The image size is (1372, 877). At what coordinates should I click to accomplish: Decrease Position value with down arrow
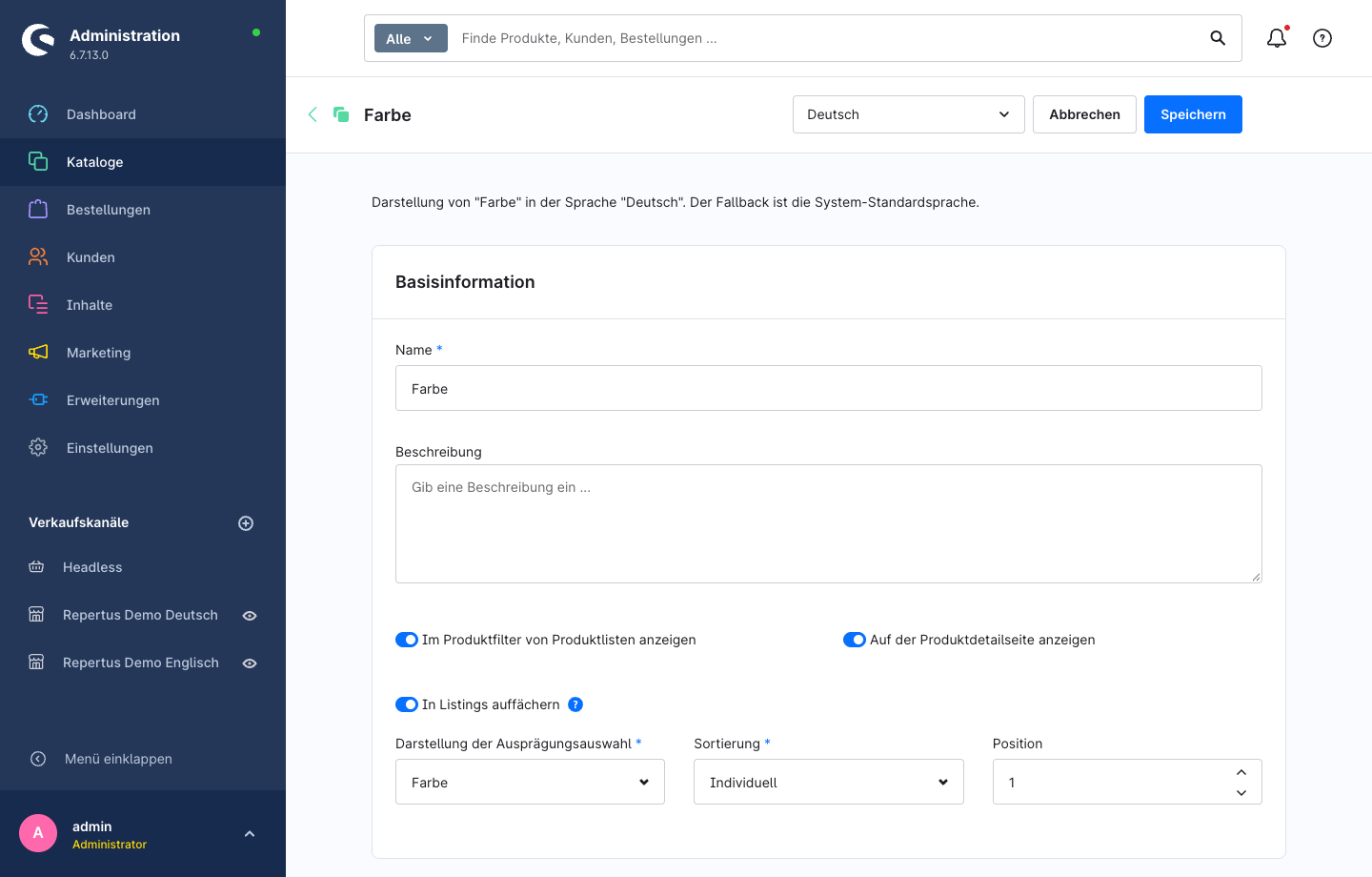click(1241, 793)
